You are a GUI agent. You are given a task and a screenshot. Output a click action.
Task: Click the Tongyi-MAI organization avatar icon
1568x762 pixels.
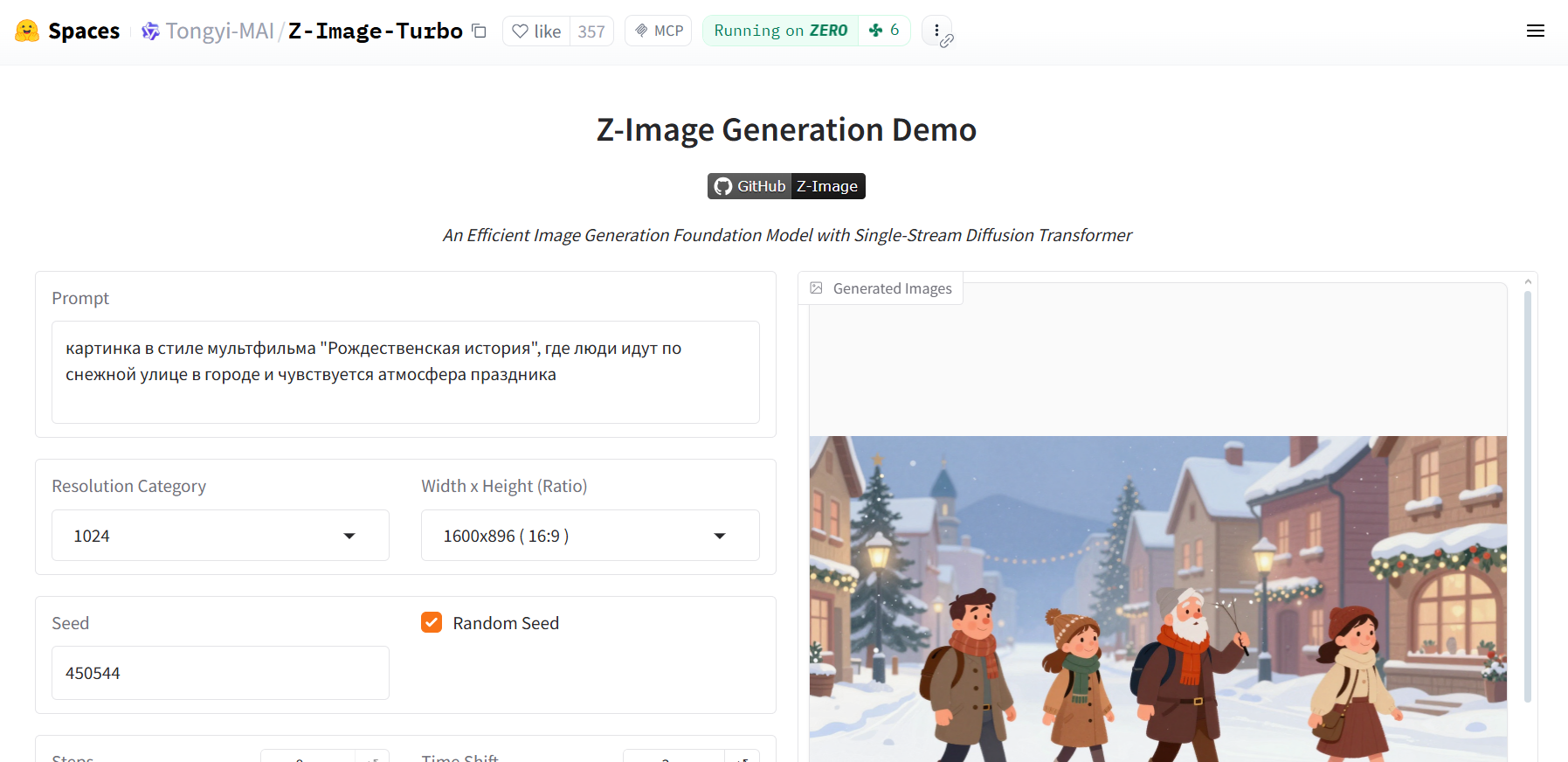tap(150, 31)
